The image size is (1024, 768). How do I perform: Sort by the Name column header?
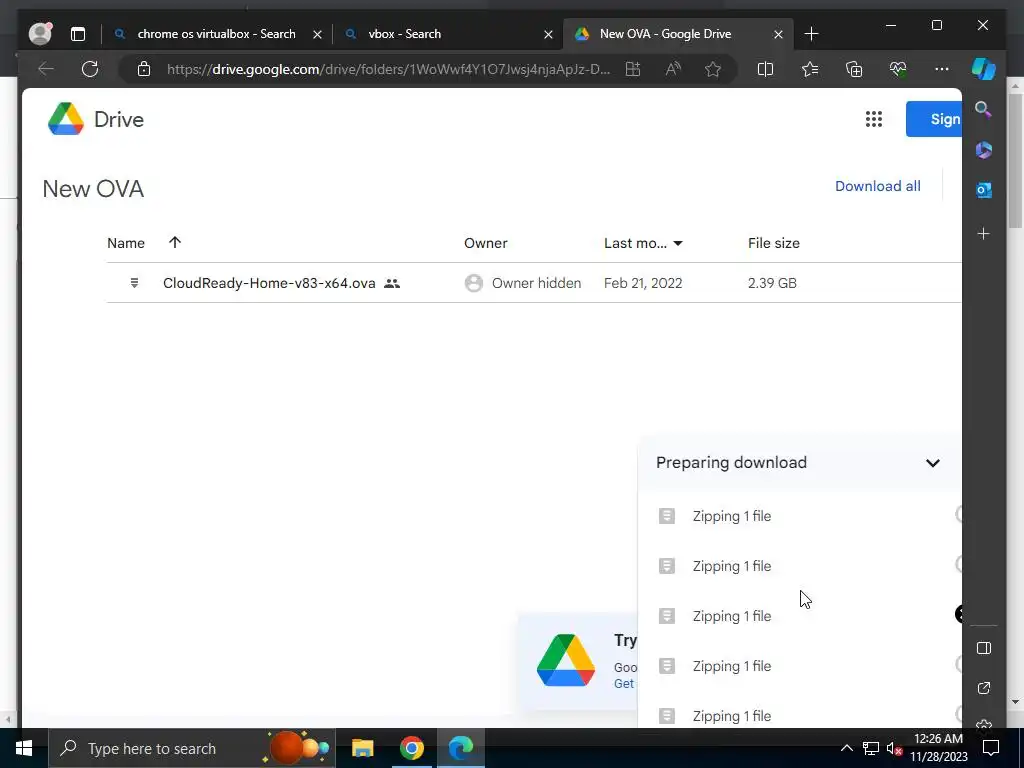point(126,243)
